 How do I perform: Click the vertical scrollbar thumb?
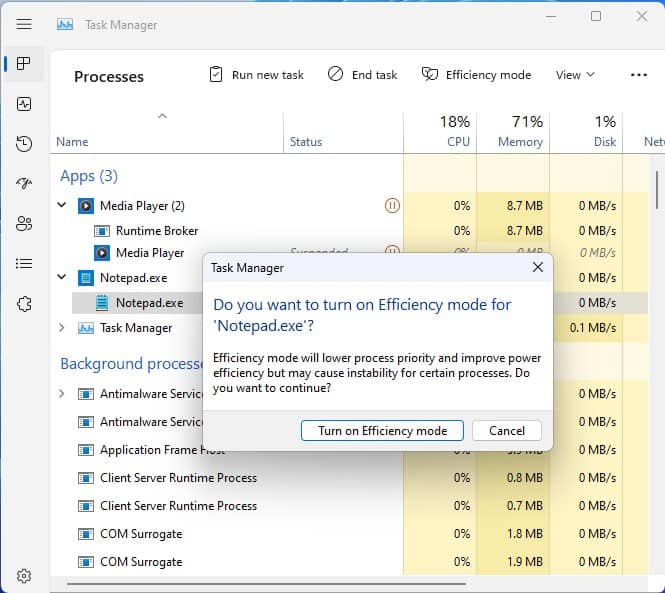click(657, 190)
